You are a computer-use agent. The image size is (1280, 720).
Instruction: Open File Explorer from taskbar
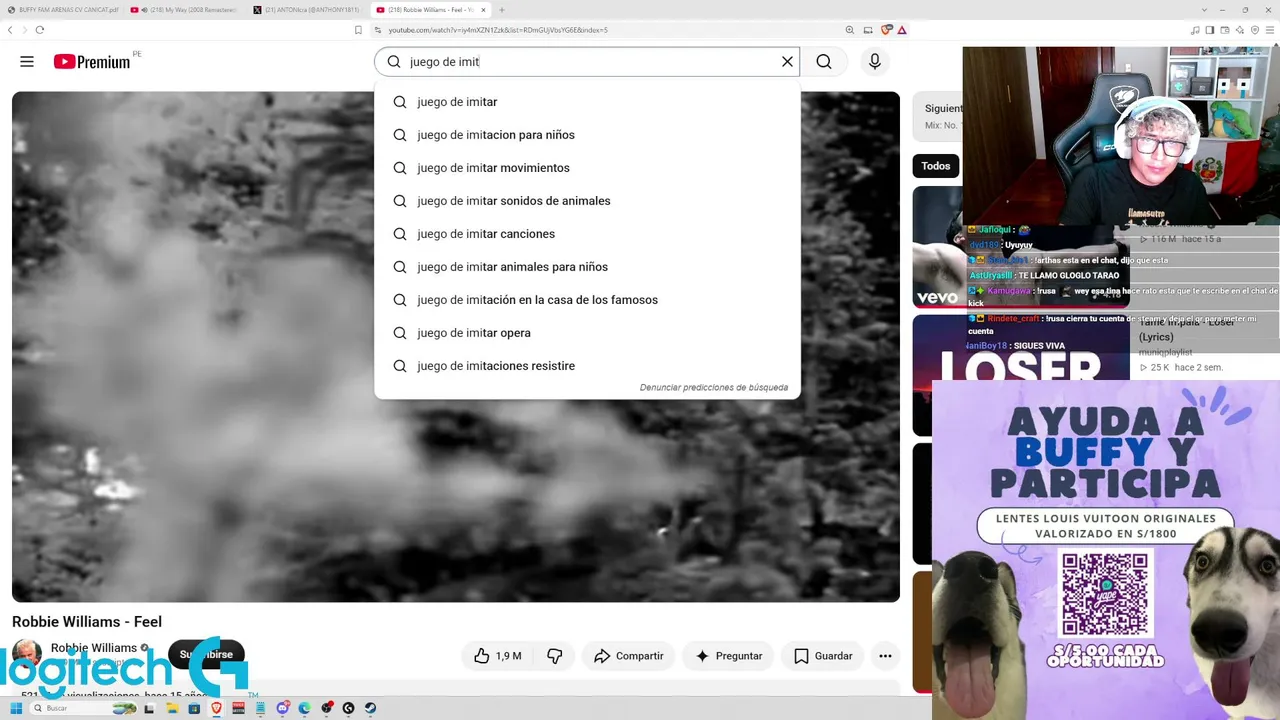pos(172,708)
